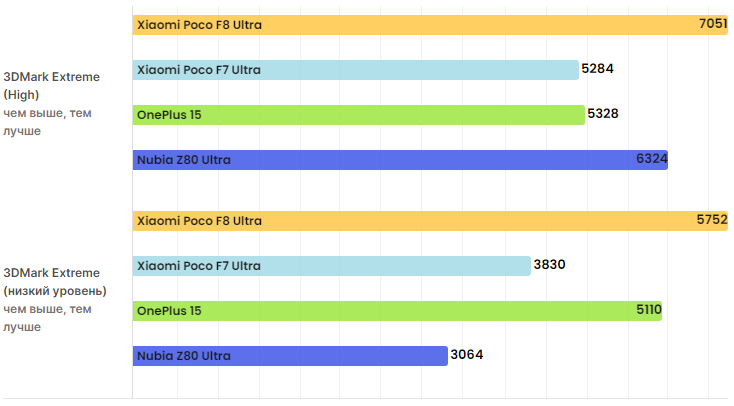Select the 5752 score value
The height and width of the screenshot is (406, 734).
(x=712, y=221)
